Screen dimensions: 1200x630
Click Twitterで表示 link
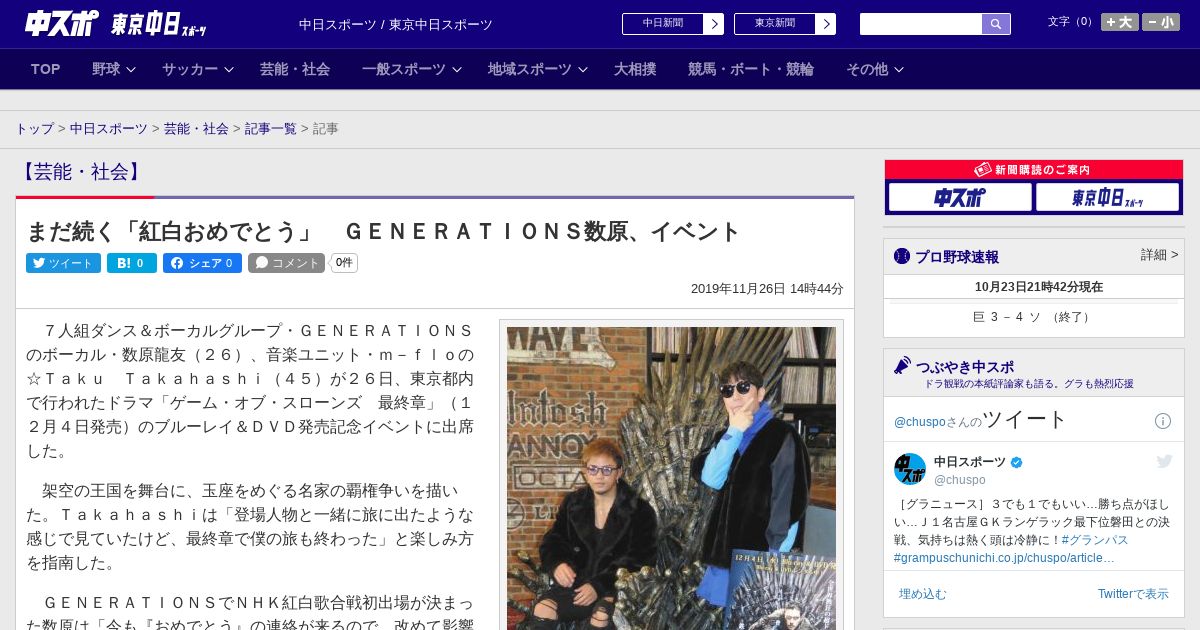coord(1133,594)
